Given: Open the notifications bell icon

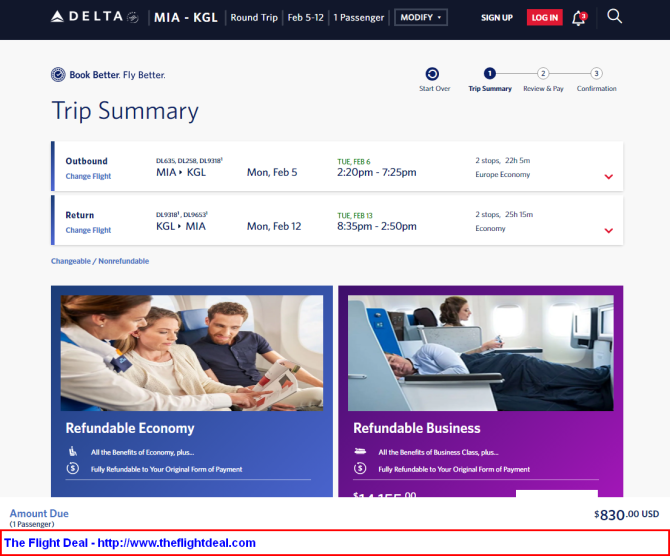Looking at the screenshot, I should pos(579,18).
